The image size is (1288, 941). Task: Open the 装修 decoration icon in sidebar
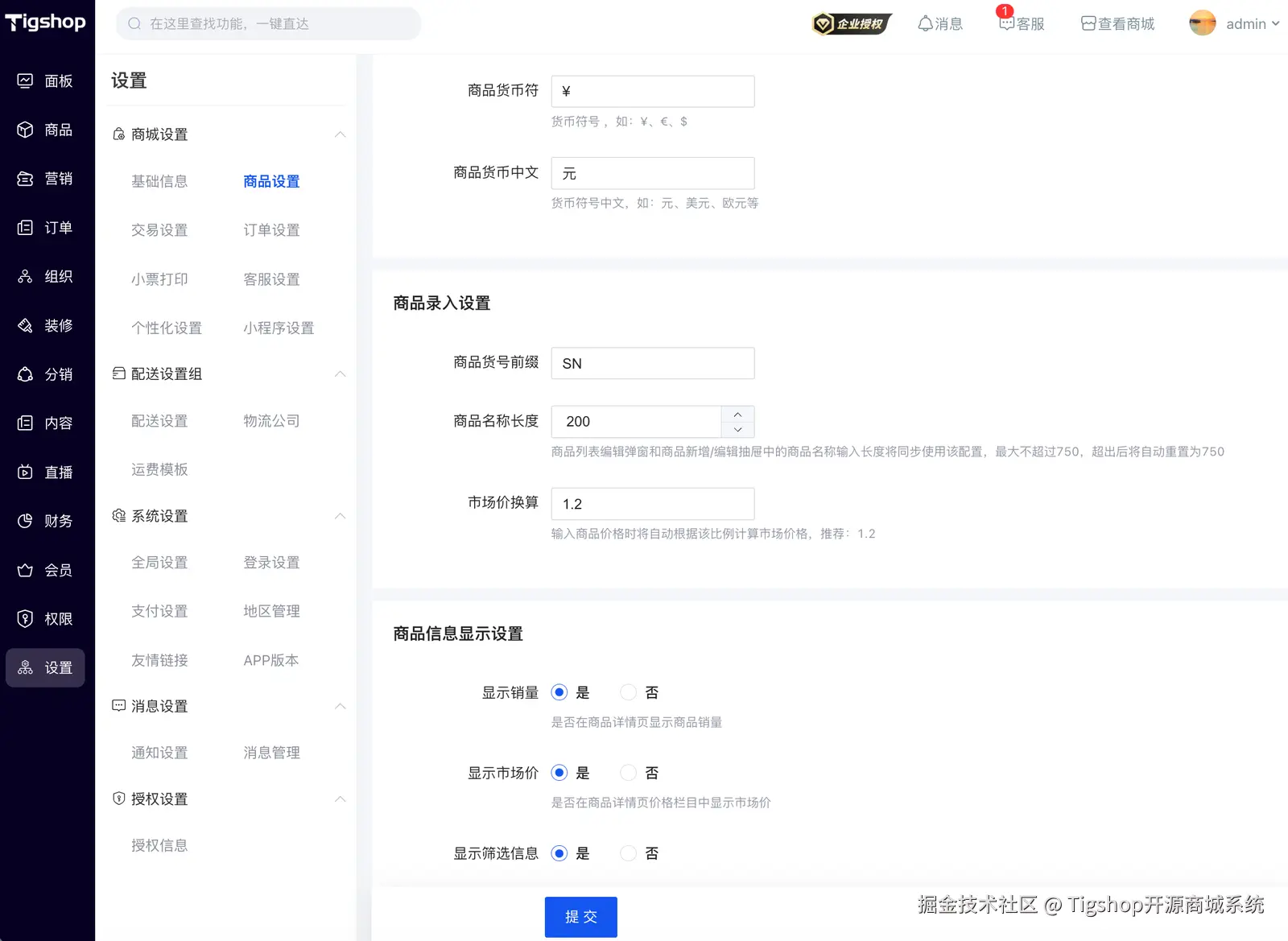[25, 325]
